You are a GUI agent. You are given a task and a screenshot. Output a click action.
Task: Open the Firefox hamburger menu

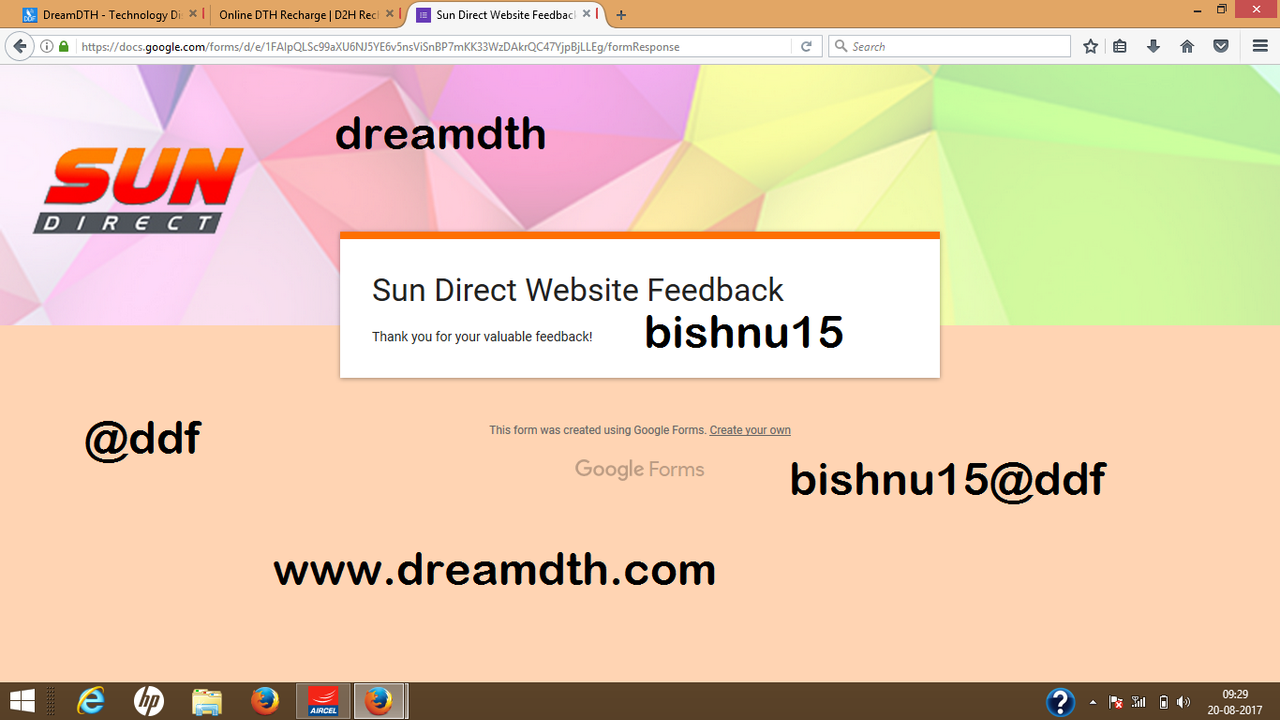coord(1260,46)
